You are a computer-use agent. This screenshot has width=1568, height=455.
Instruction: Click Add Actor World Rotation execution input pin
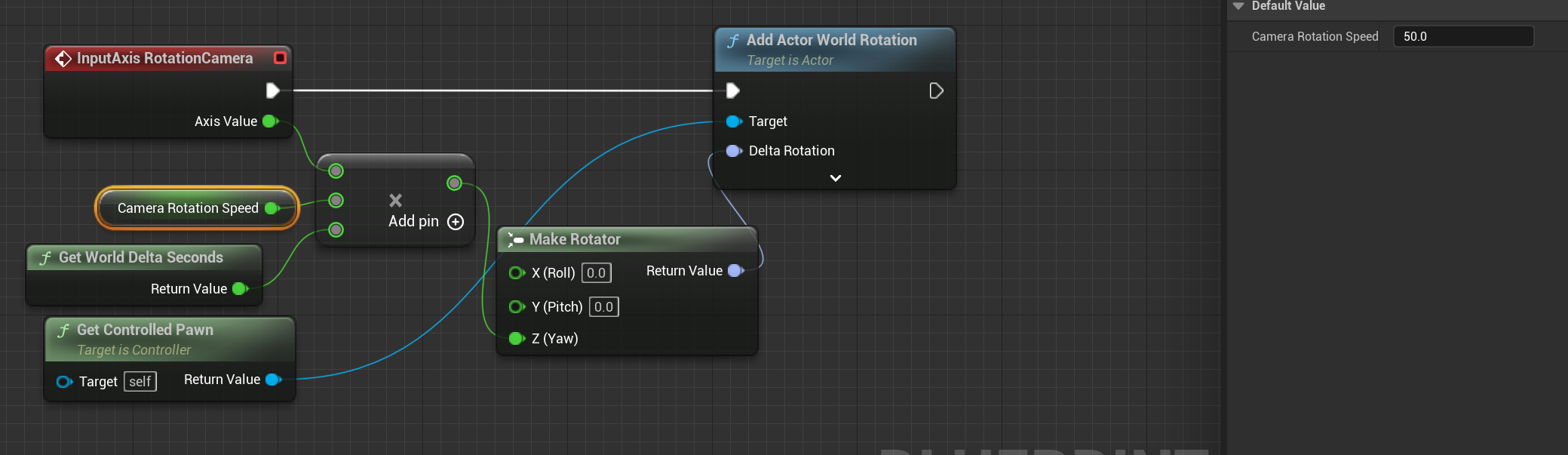point(732,91)
